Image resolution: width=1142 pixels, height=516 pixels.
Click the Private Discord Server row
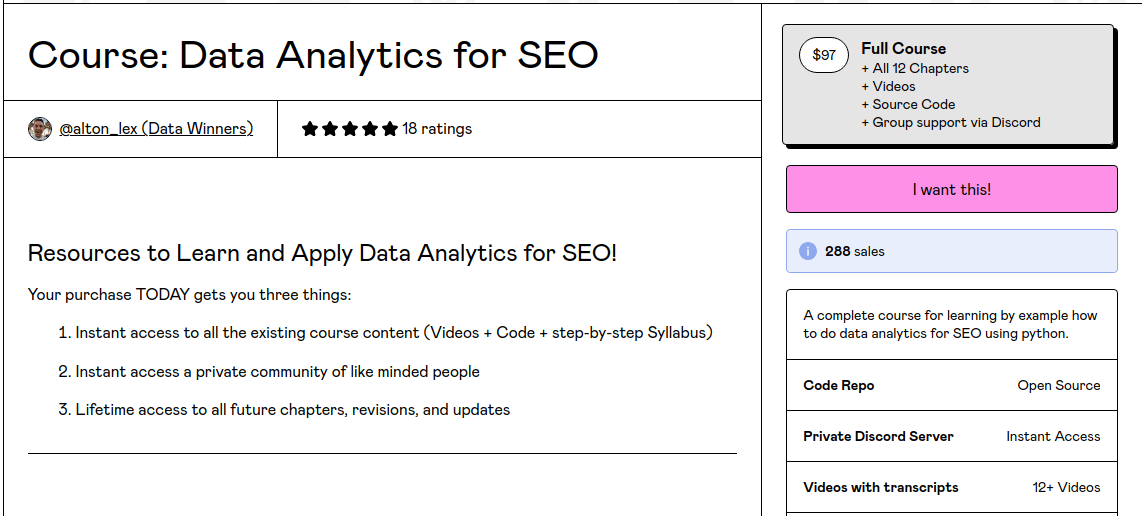(951, 436)
